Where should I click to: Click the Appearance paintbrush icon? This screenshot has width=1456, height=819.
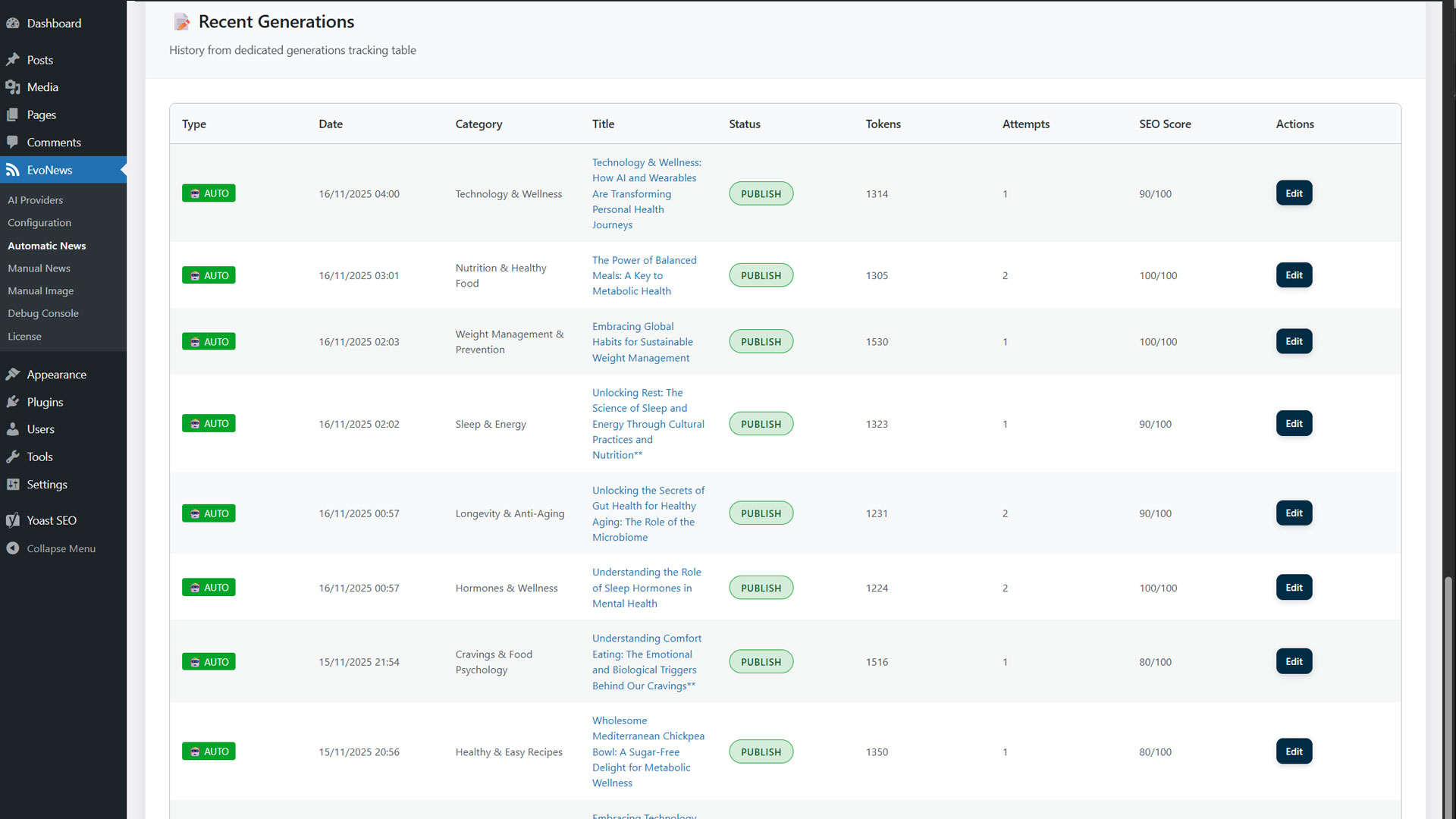[13, 375]
